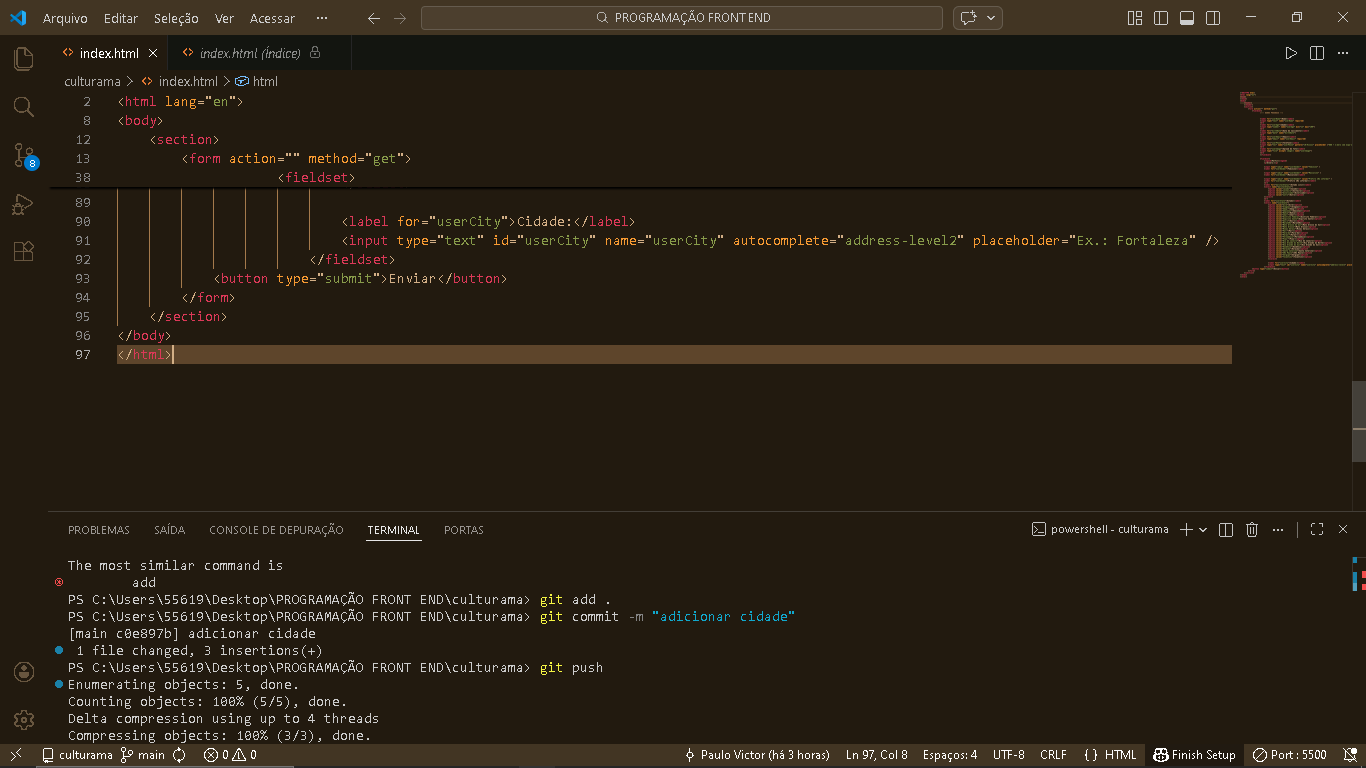Viewport: 1366px width, 768px height.
Task: Click the Port: 5500 status bar button
Action: [1291, 755]
